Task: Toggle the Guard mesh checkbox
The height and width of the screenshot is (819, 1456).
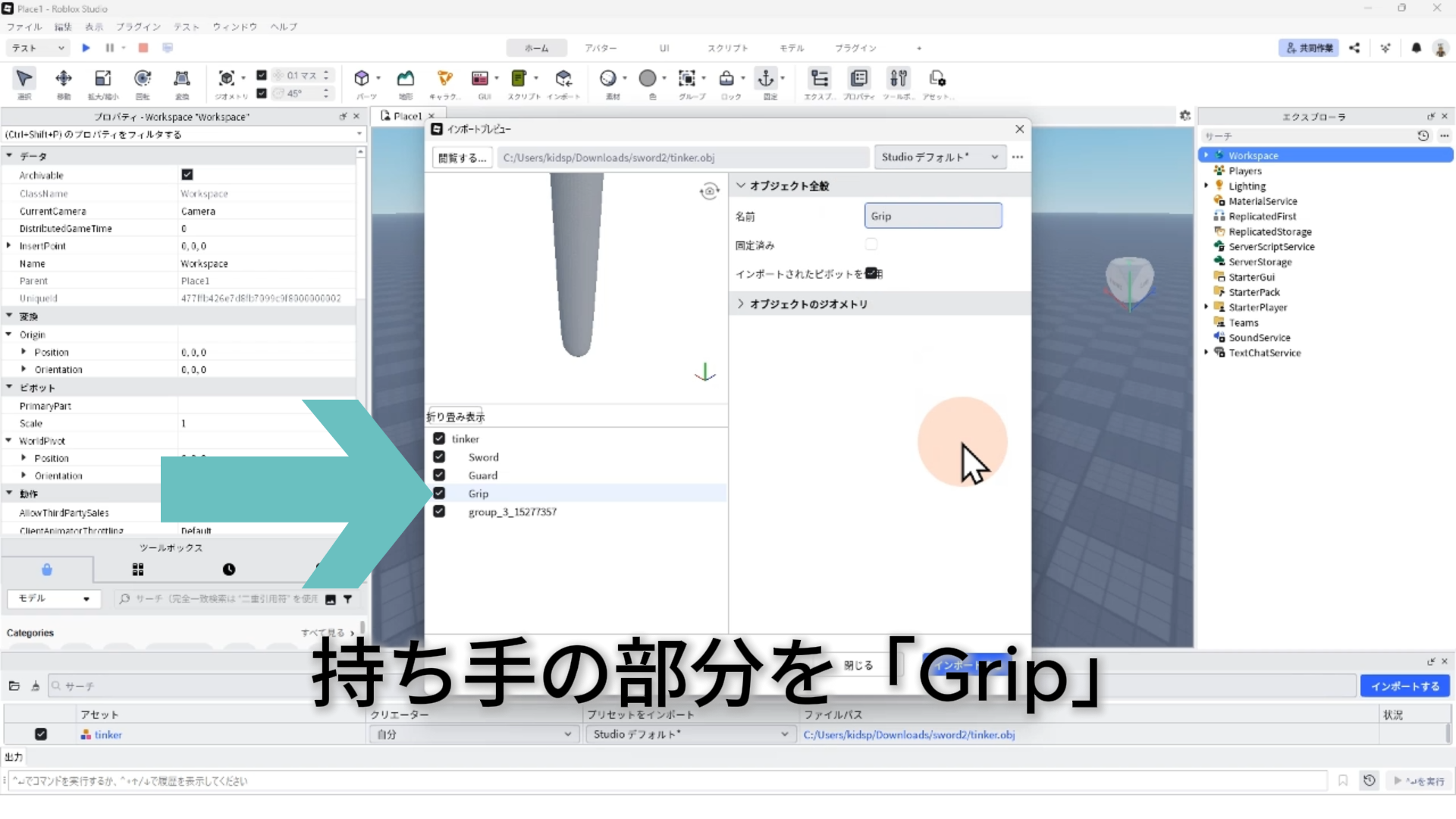Action: (439, 475)
